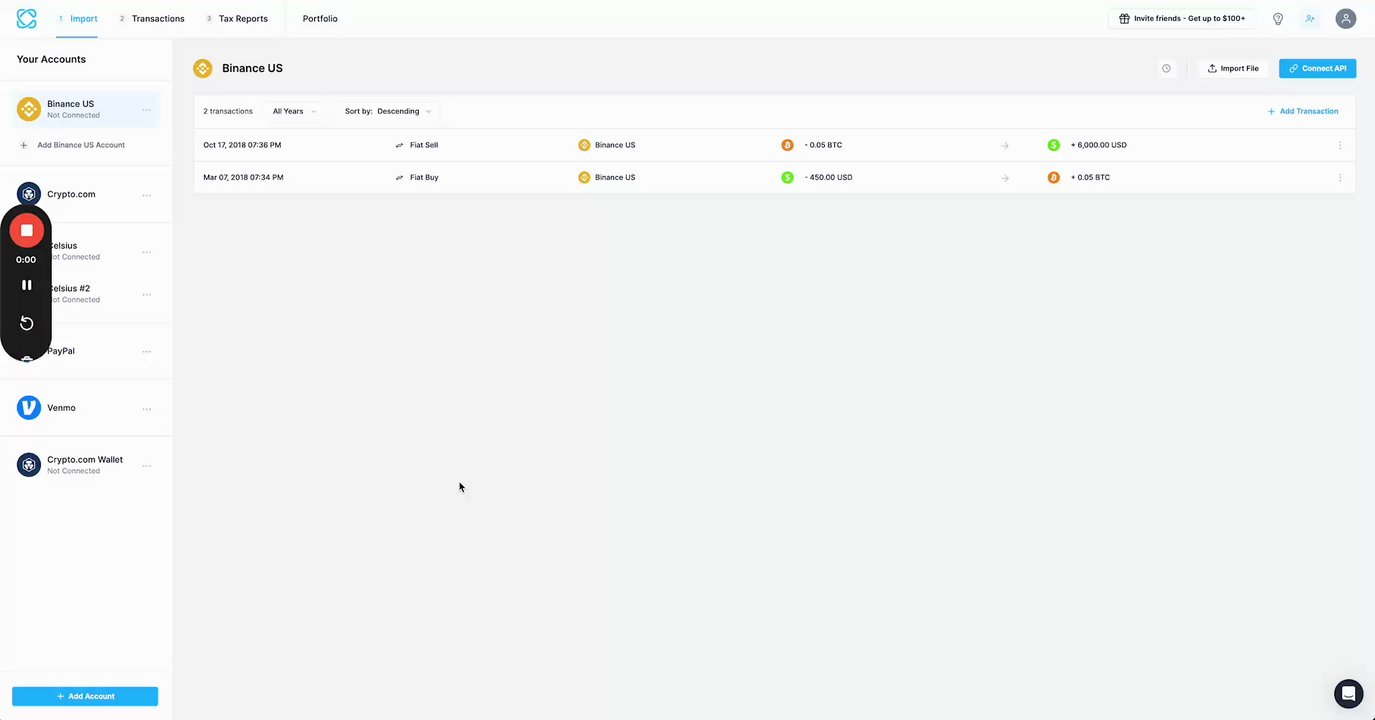Go to the Portfolio tab
This screenshot has width=1375, height=720.
[320, 18]
